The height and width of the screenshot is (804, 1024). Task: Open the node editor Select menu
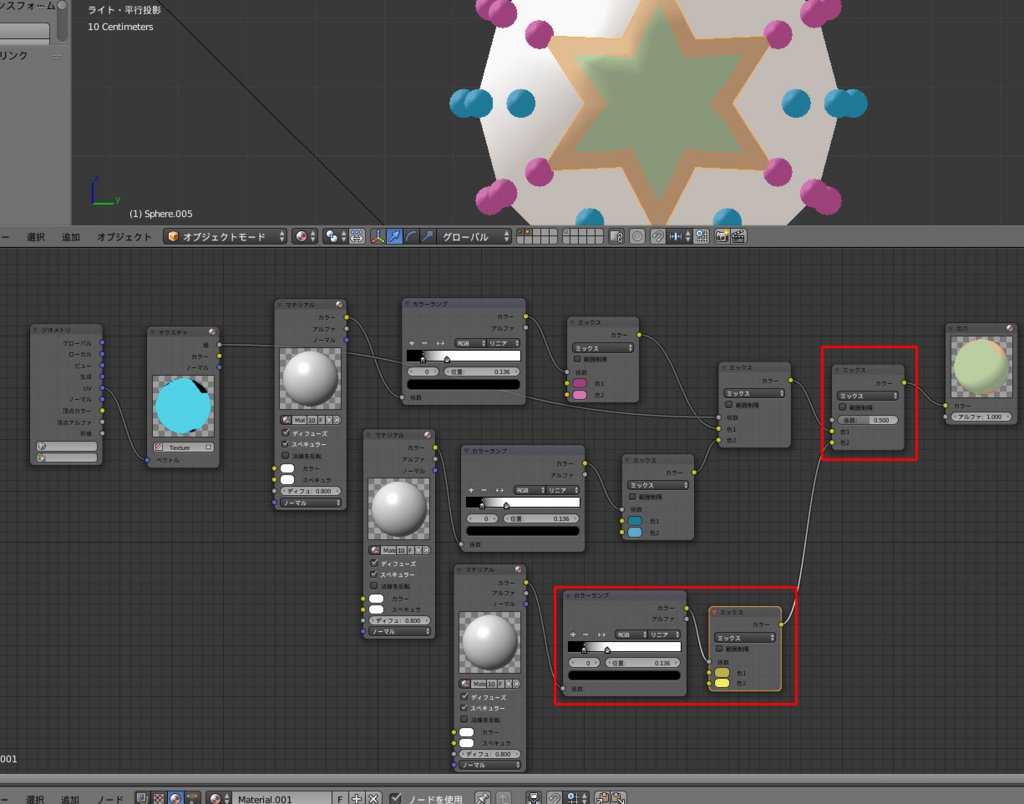(35, 799)
